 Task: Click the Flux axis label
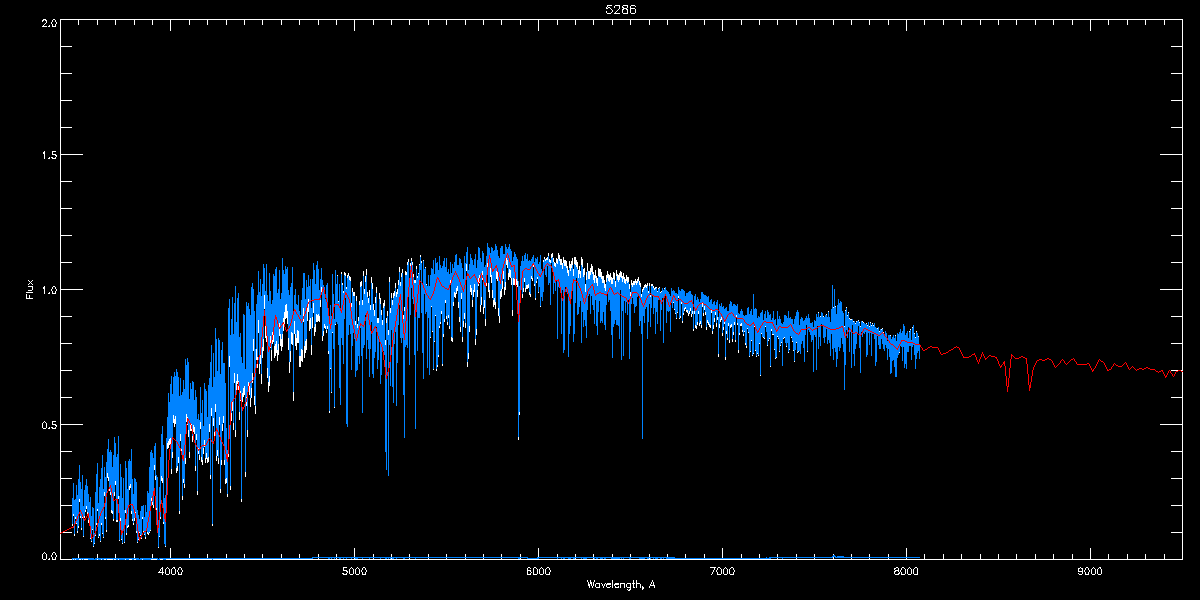point(29,290)
